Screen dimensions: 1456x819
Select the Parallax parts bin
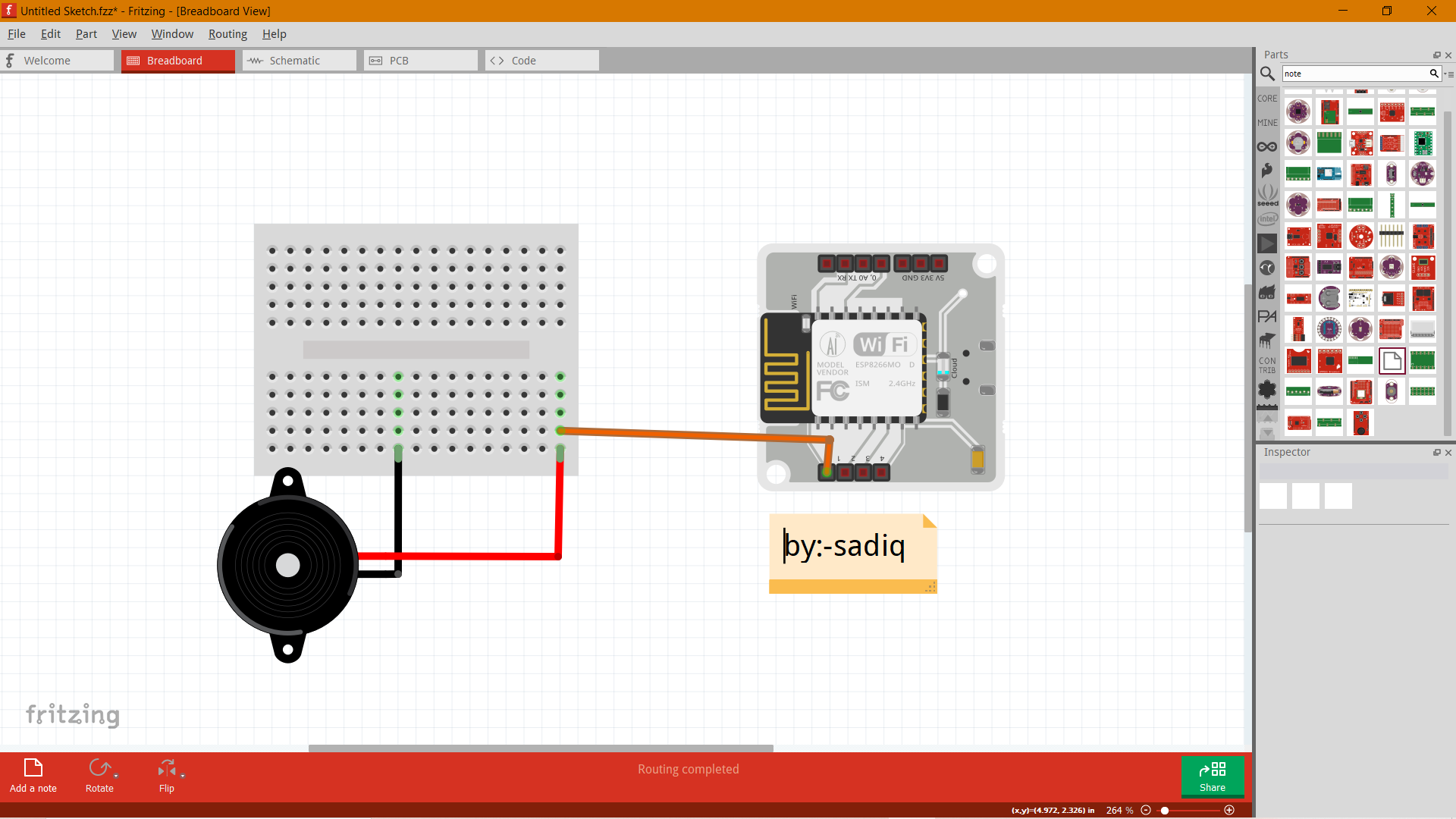(1267, 317)
